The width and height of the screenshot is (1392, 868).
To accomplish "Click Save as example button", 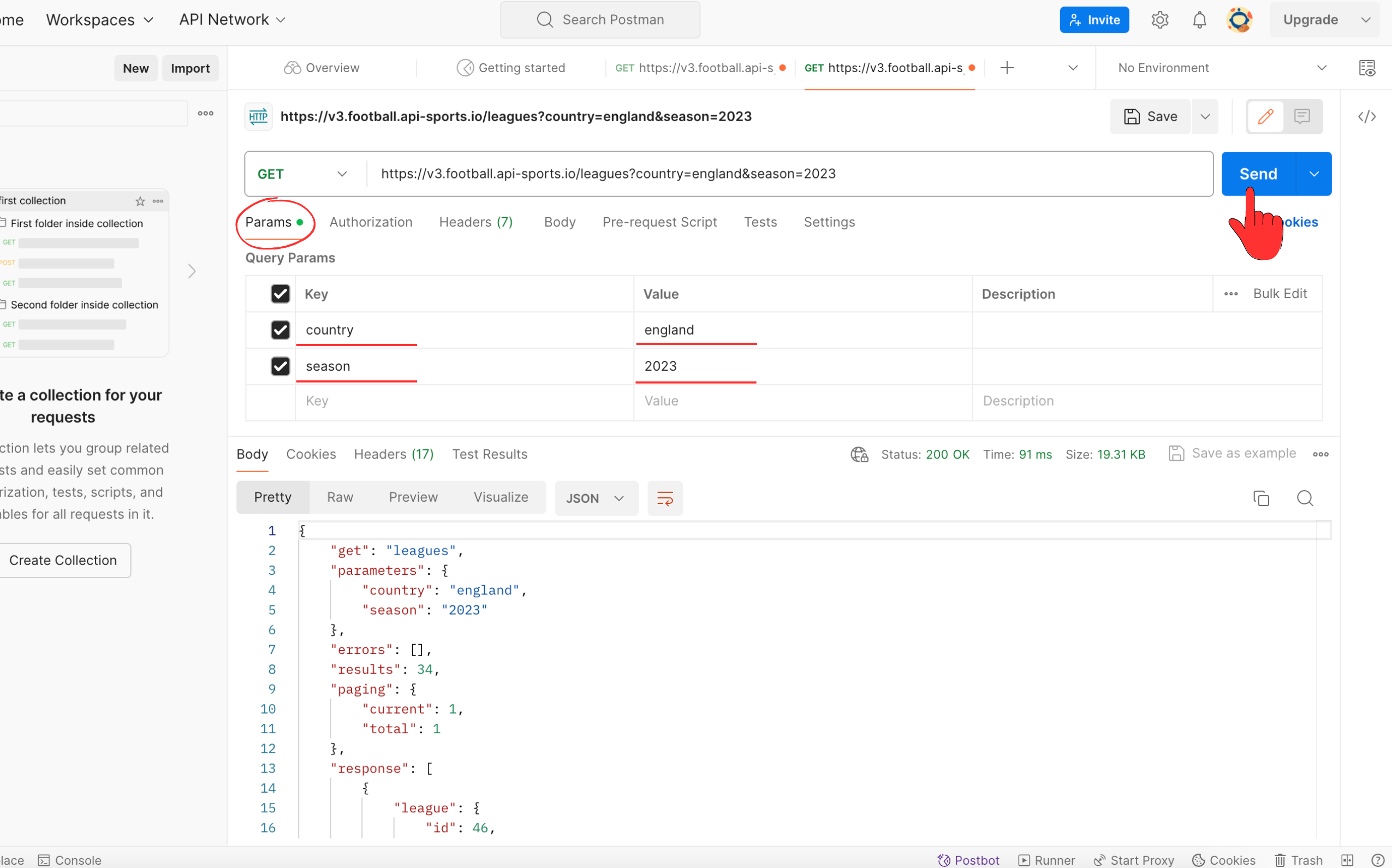I will (x=1232, y=454).
